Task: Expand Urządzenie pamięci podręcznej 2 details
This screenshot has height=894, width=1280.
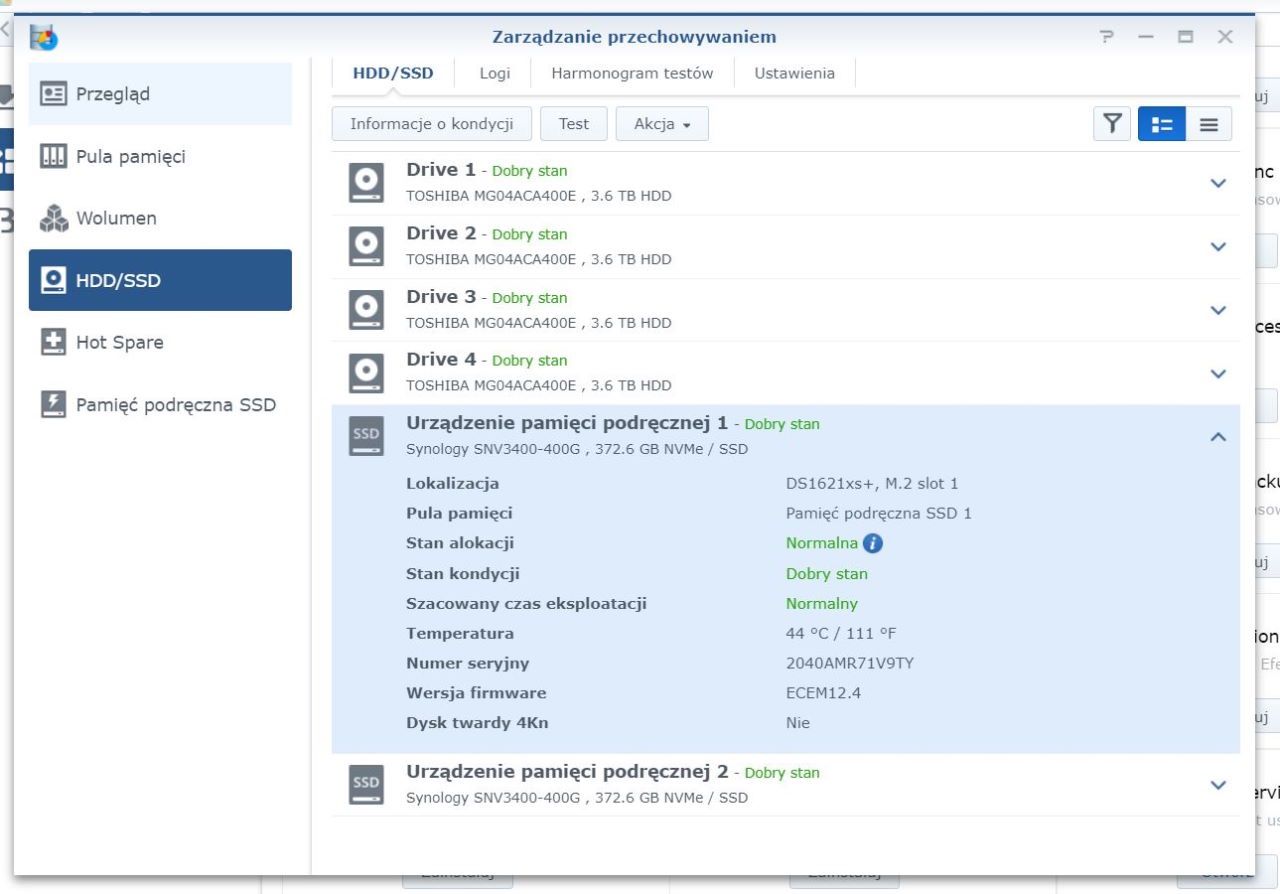Action: click(x=1218, y=785)
